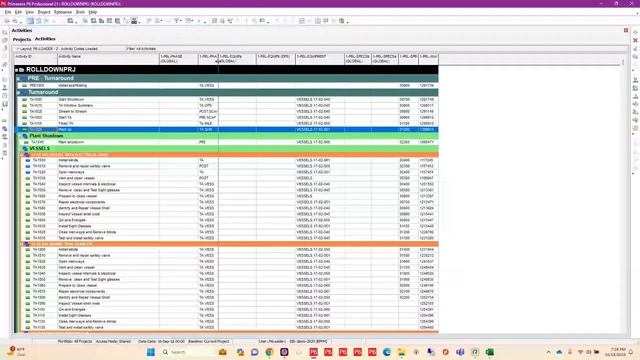Image resolution: width=640 pixels, height=360 pixels.
Task: Sort by the Activity ID column header
Action: [36, 59]
